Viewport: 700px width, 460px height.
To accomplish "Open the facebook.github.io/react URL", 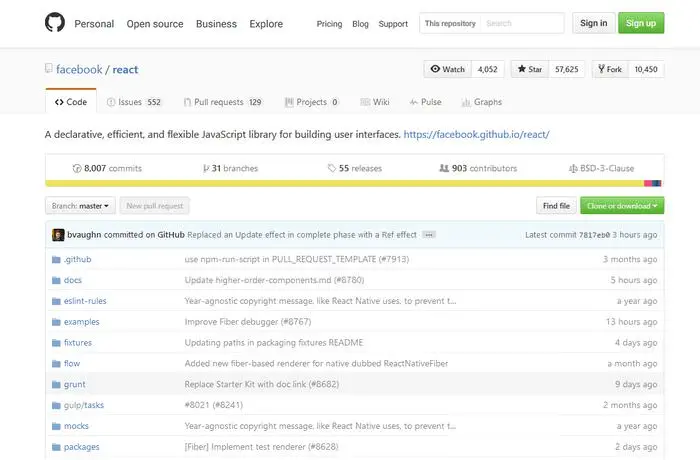I will [476, 134].
